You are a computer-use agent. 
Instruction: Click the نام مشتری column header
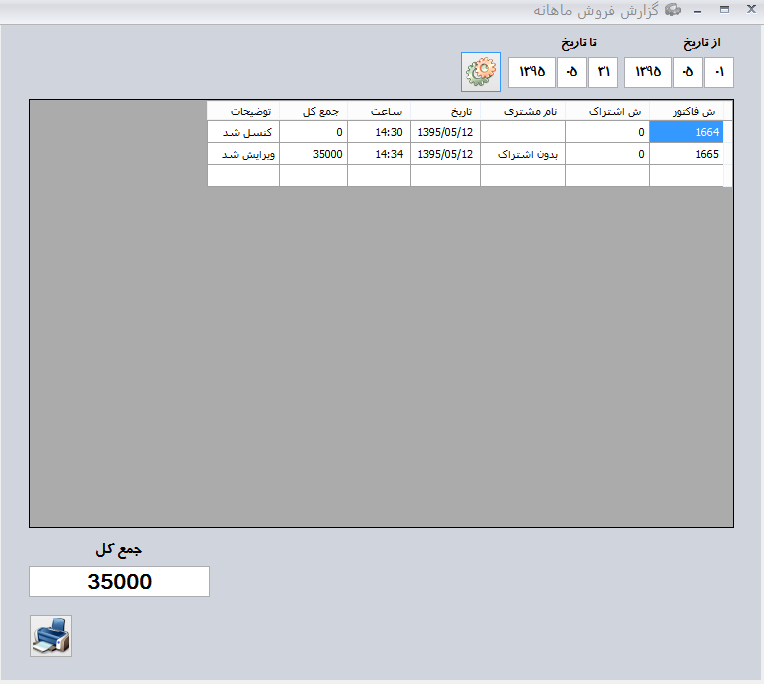(x=523, y=112)
